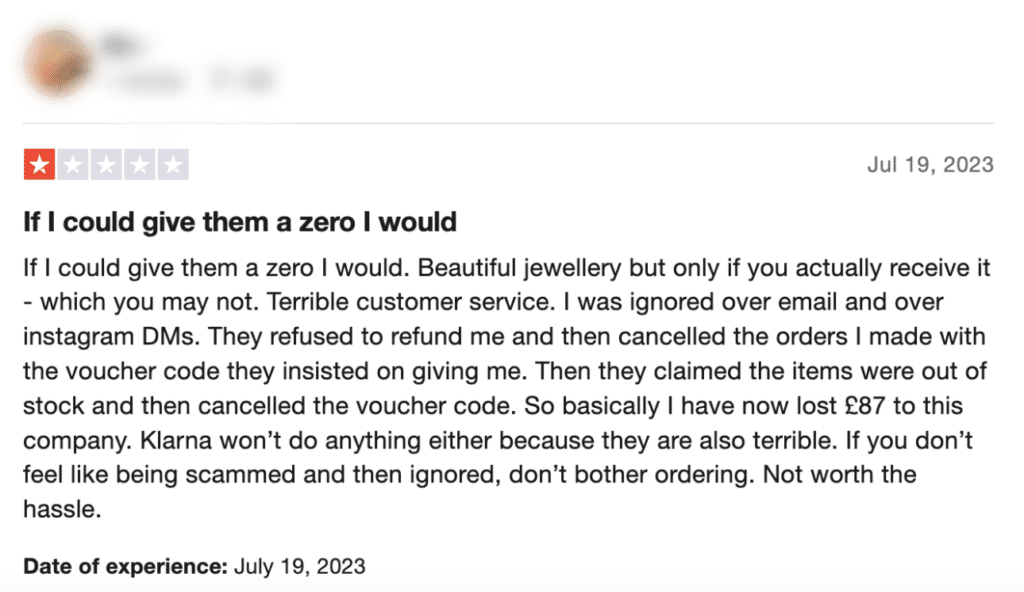Click the horizontal divider below reviewer info

(509, 123)
